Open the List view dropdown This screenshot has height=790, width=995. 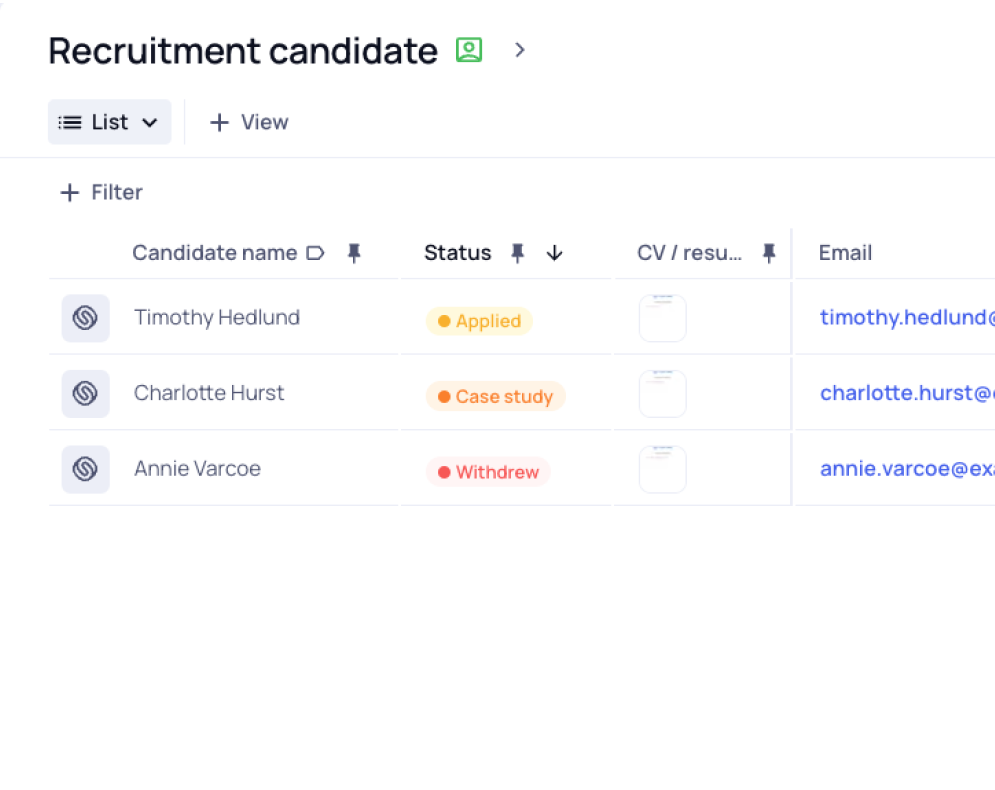[109, 122]
